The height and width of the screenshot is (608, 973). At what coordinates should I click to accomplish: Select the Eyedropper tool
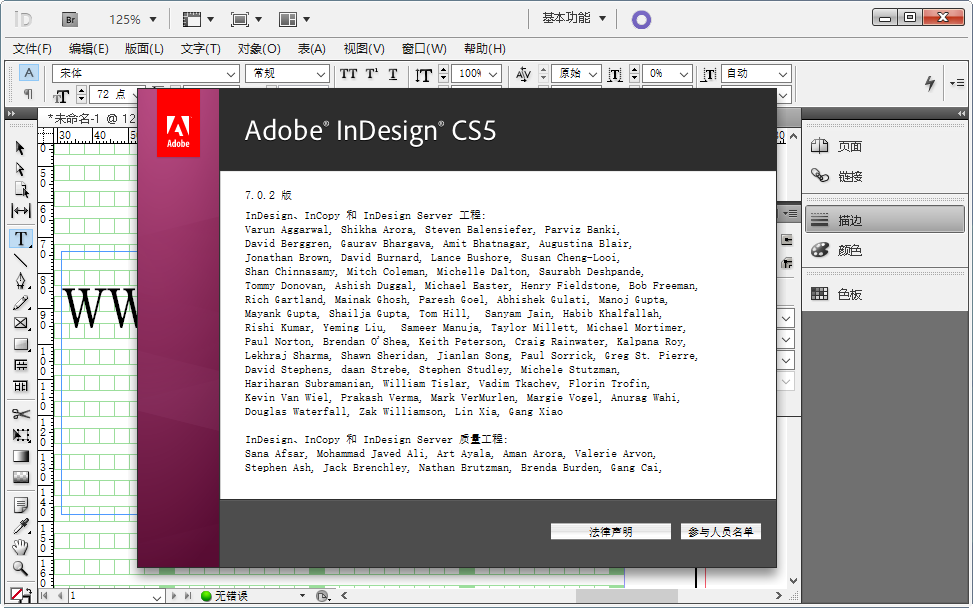(20, 526)
